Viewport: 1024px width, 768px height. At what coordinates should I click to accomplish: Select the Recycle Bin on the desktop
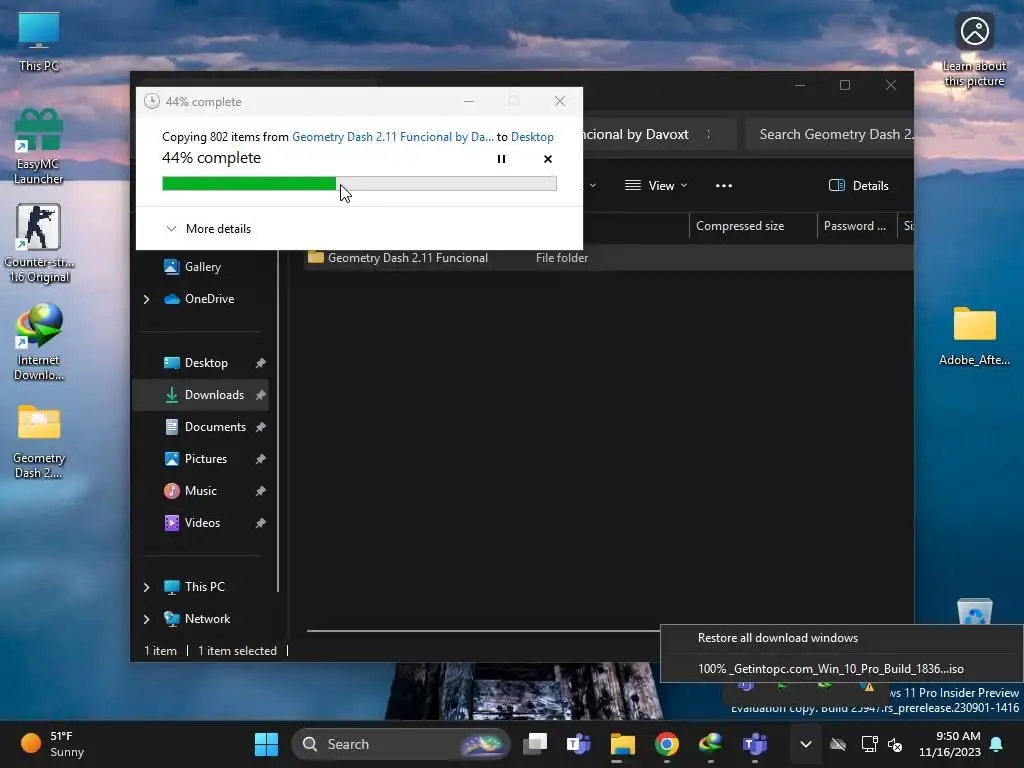(x=974, y=611)
